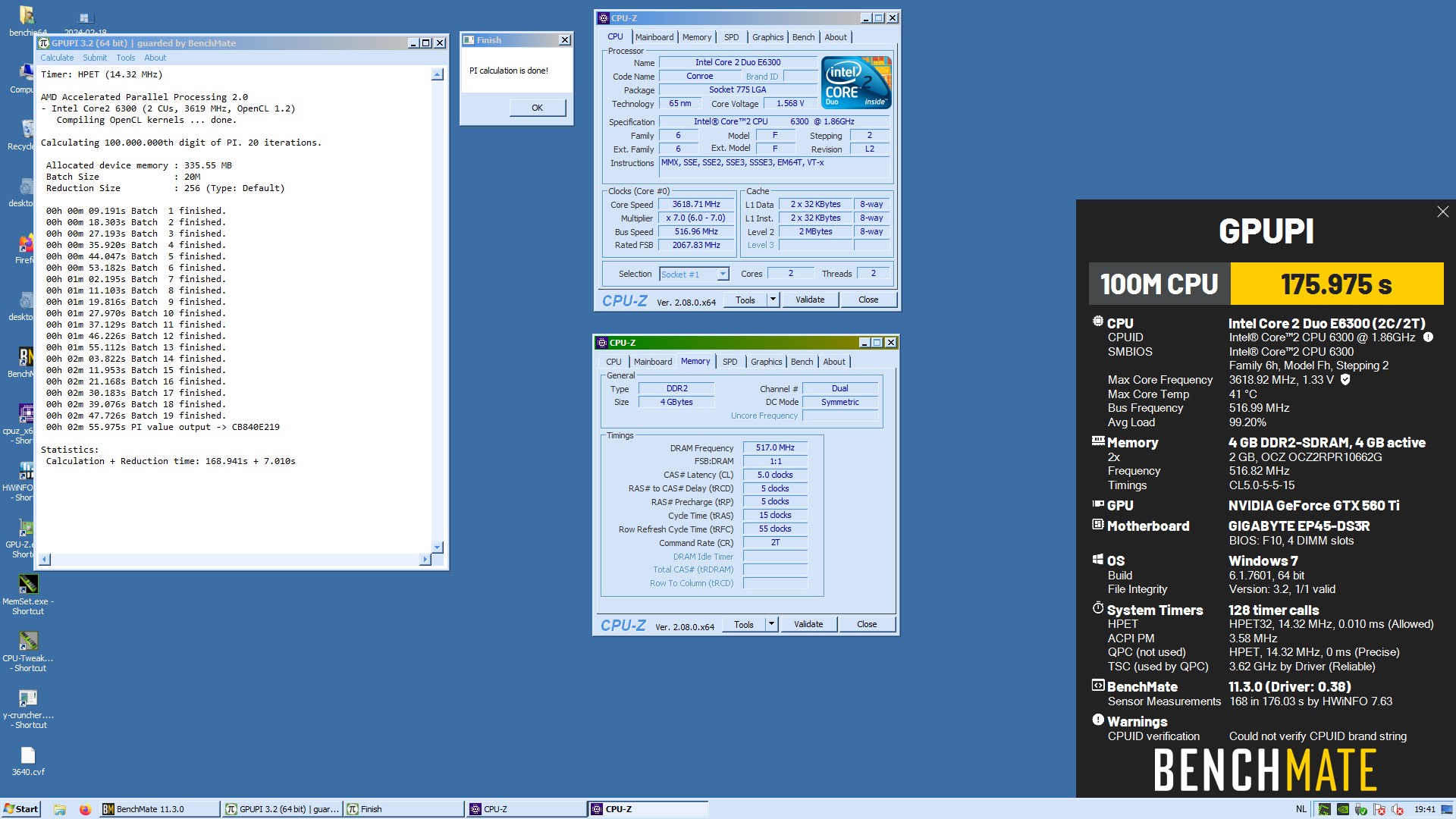Image resolution: width=1456 pixels, height=819 pixels.
Task: Click the 19:41 clock in the system tray
Action: coord(1425,809)
